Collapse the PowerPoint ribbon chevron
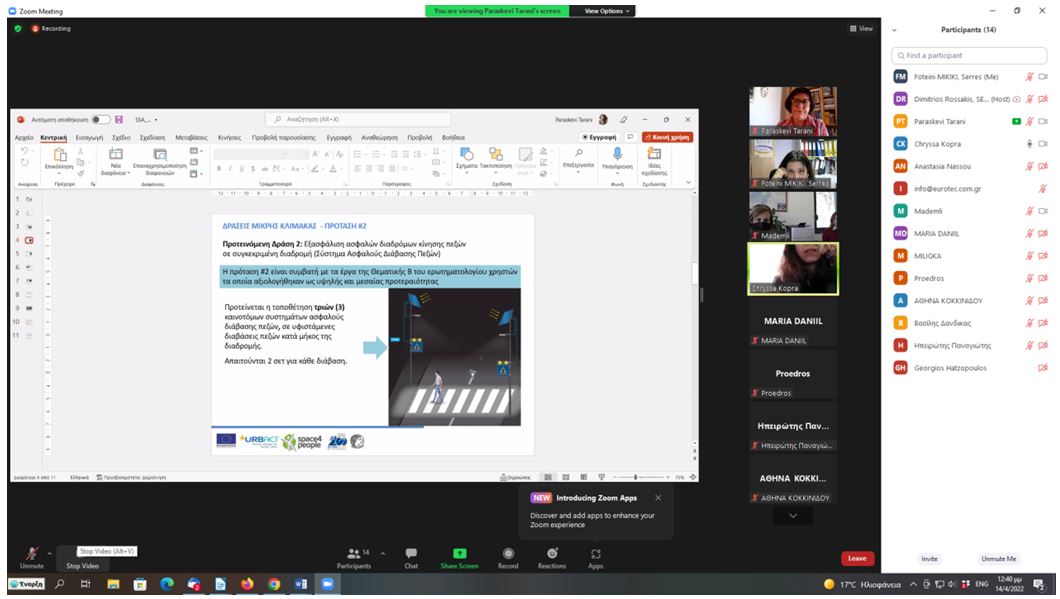This screenshot has width=1060, height=599. (x=688, y=183)
